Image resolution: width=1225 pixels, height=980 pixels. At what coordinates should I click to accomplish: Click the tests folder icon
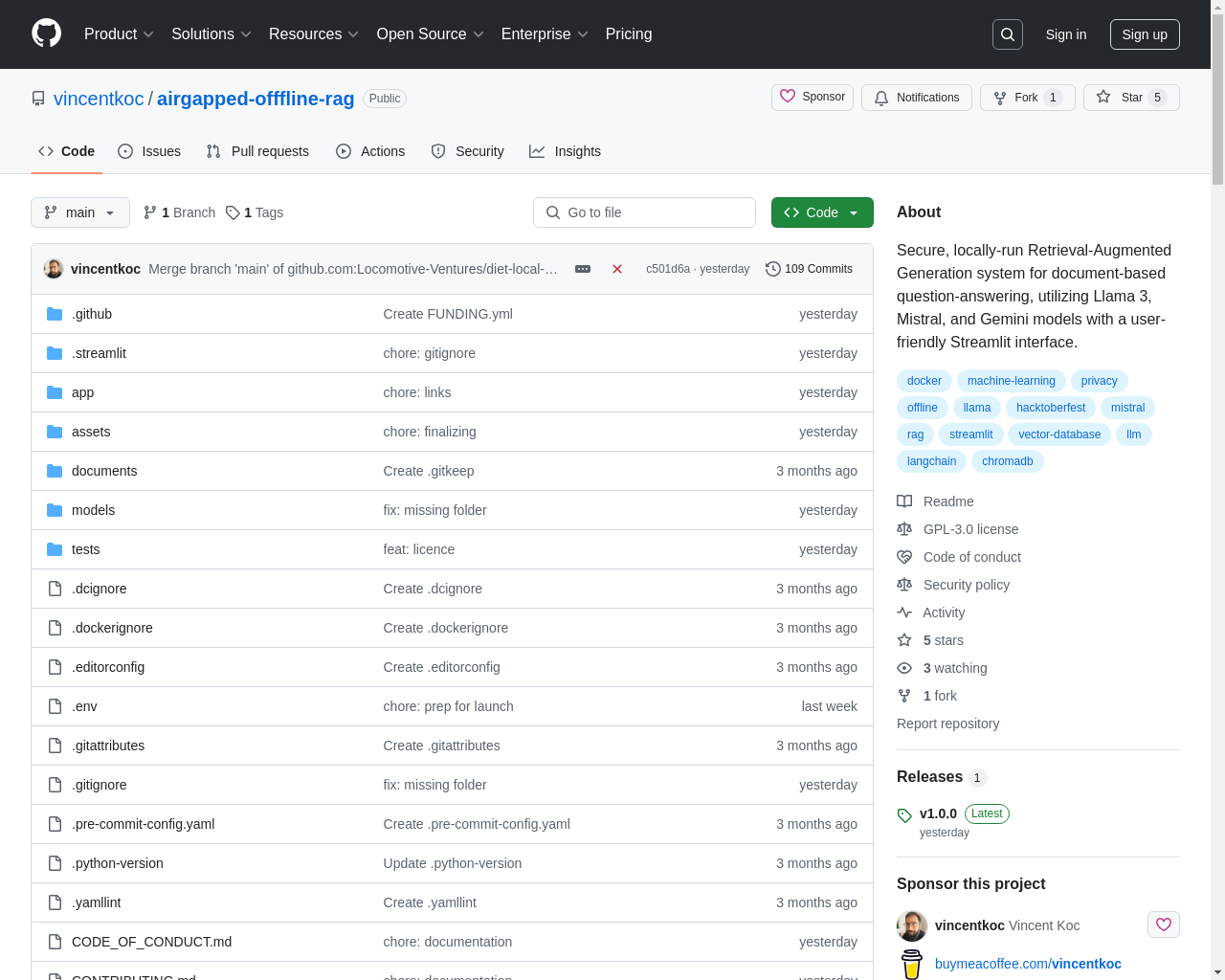(55, 549)
